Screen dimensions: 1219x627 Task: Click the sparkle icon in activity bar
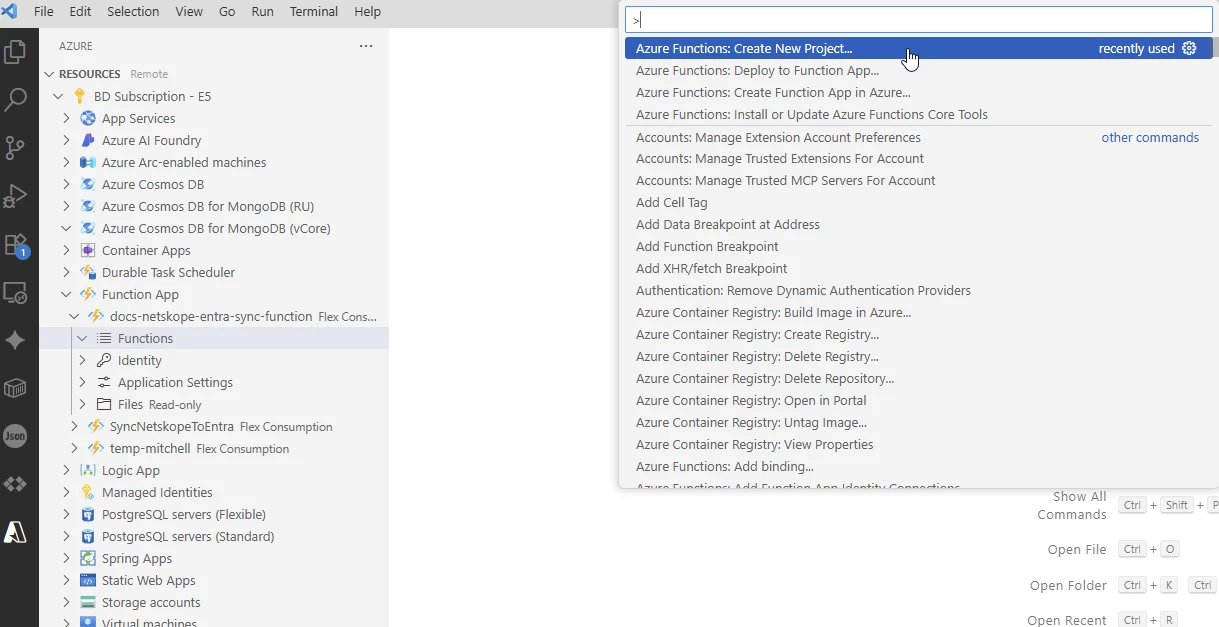15,340
